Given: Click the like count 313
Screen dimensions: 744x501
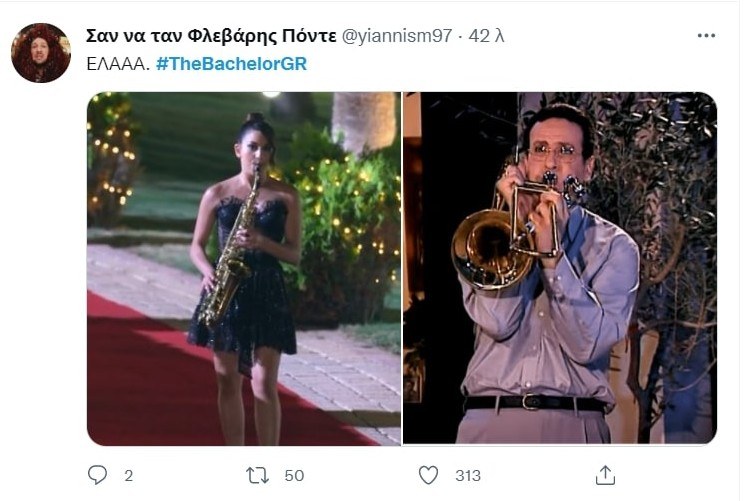Looking at the screenshot, I should [x=468, y=475].
